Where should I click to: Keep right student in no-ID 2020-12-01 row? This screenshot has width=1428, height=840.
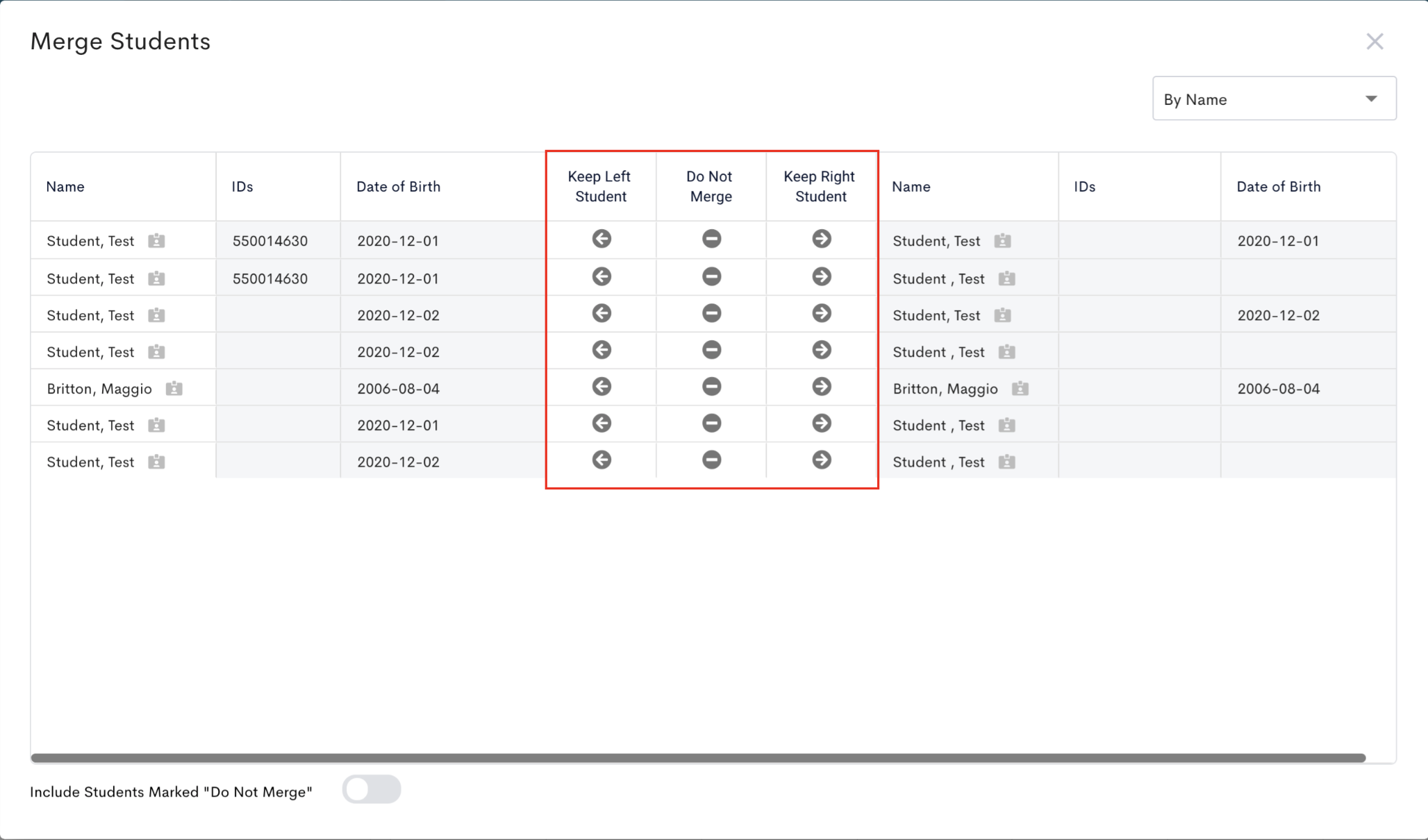click(x=822, y=423)
